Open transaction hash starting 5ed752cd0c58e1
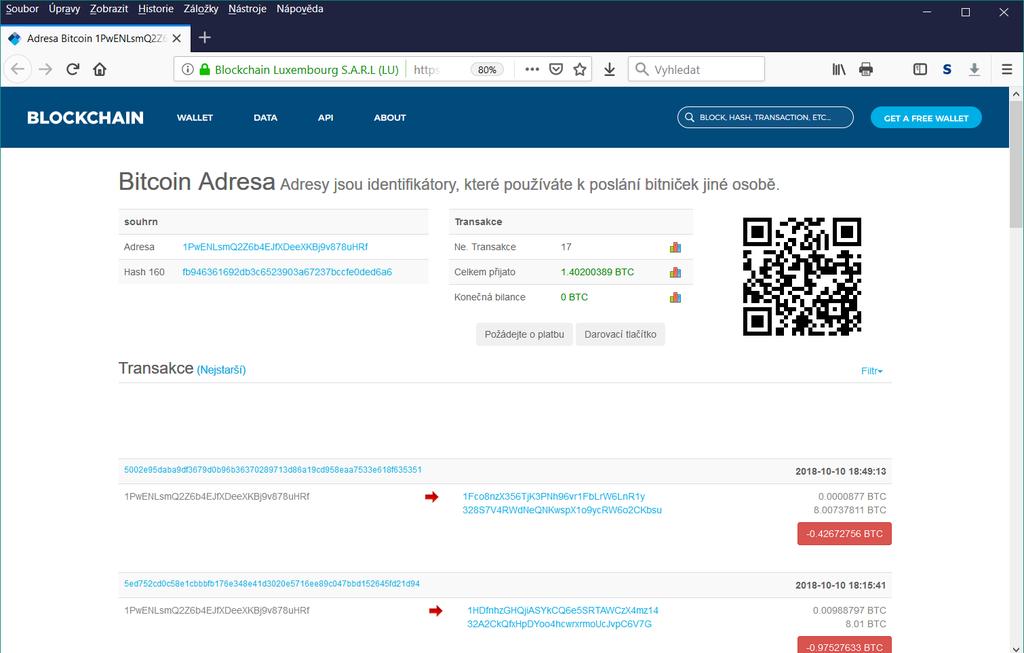The height and width of the screenshot is (653, 1024). (x=272, y=584)
